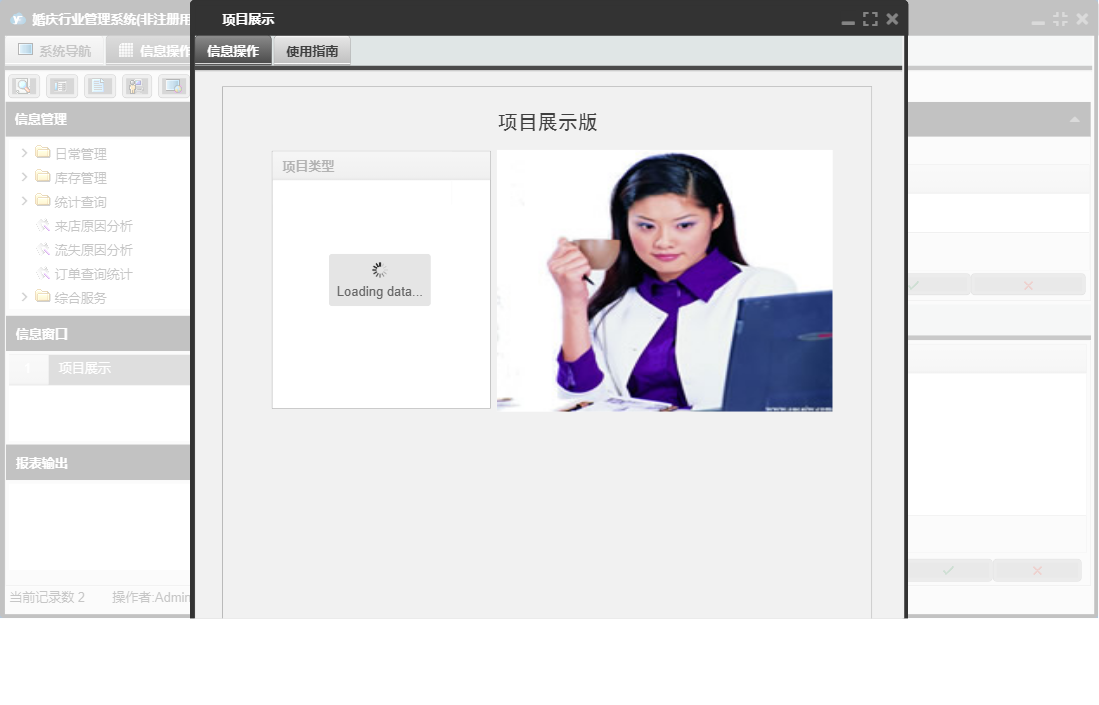Image resolution: width=1099 pixels, height=705 pixels.
Task: Click the 系统导航 tab at top left
Action: [x=55, y=50]
